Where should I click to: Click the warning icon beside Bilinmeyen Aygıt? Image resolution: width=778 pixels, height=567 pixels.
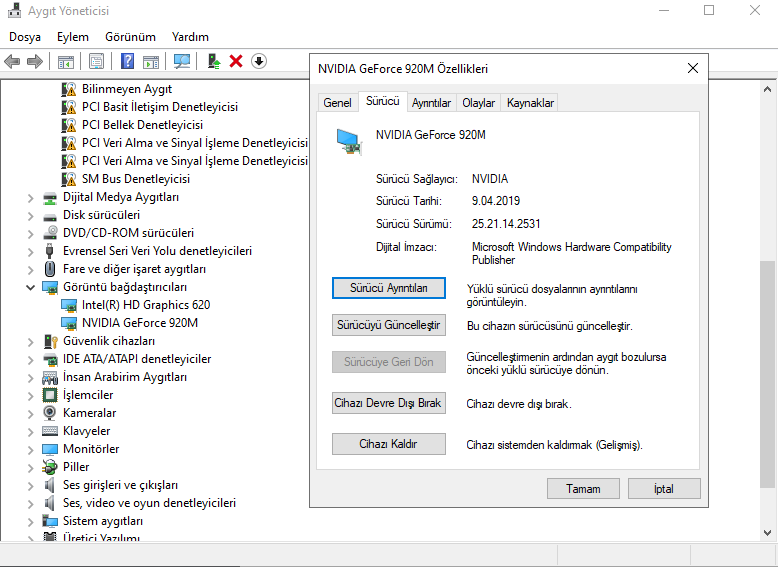68,89
